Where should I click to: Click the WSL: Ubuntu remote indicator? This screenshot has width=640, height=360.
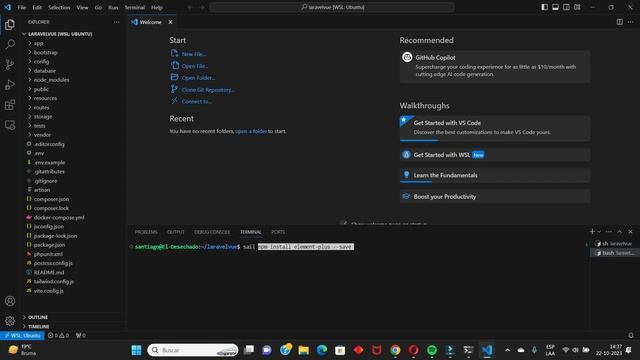click(22, 336)
